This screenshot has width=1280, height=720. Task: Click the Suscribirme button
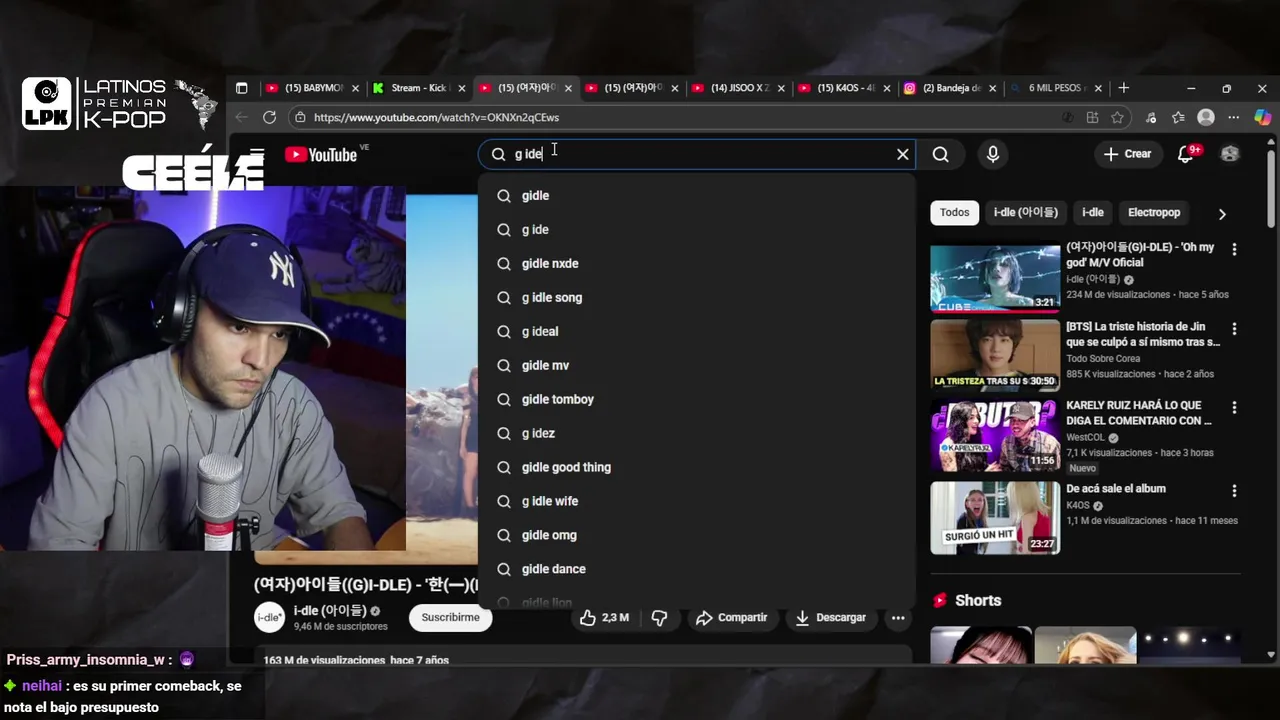point(450,618)
